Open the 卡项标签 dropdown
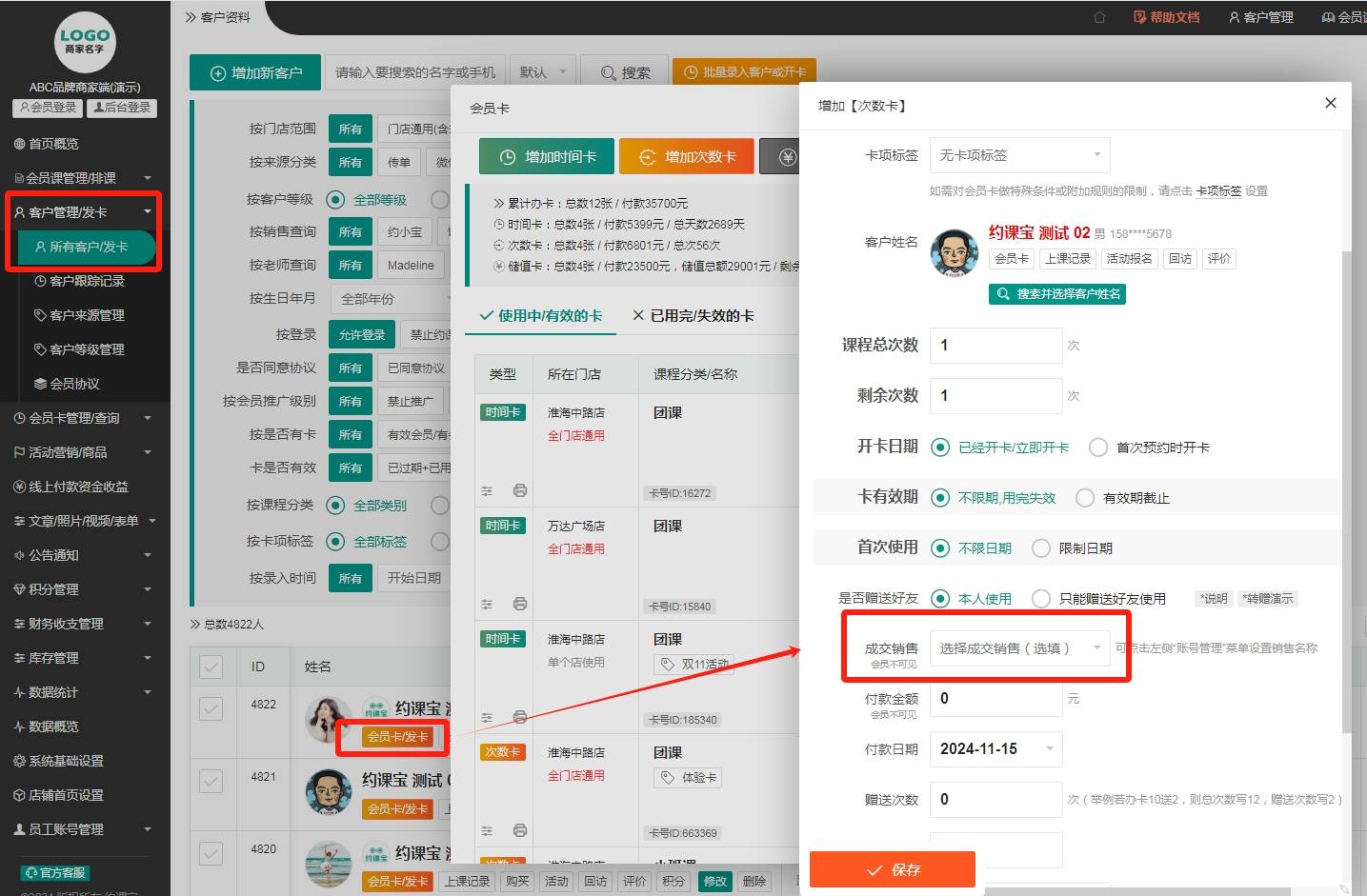The width and height of the screenshot is (1367, 896). [1019, 155]
